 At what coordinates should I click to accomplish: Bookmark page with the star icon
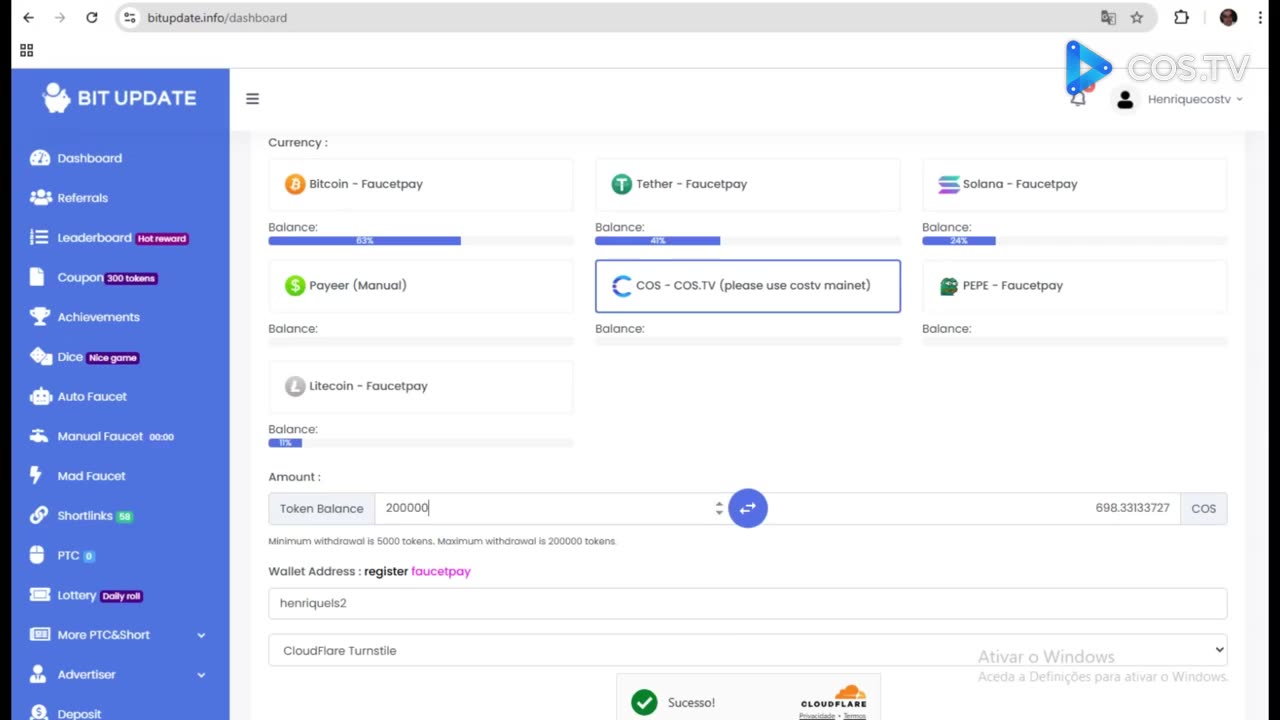pos(1137,18)
